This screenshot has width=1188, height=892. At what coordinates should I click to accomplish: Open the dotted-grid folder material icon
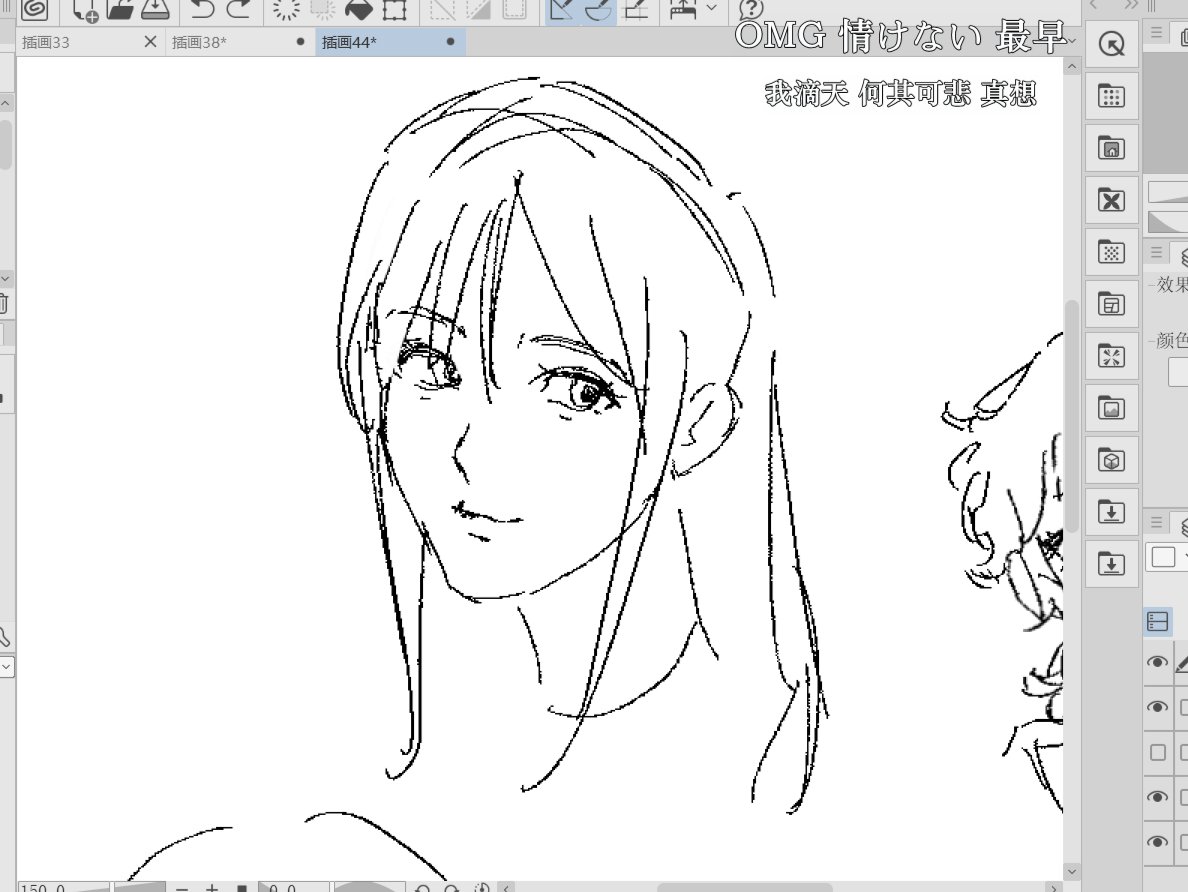point(1111,96)
